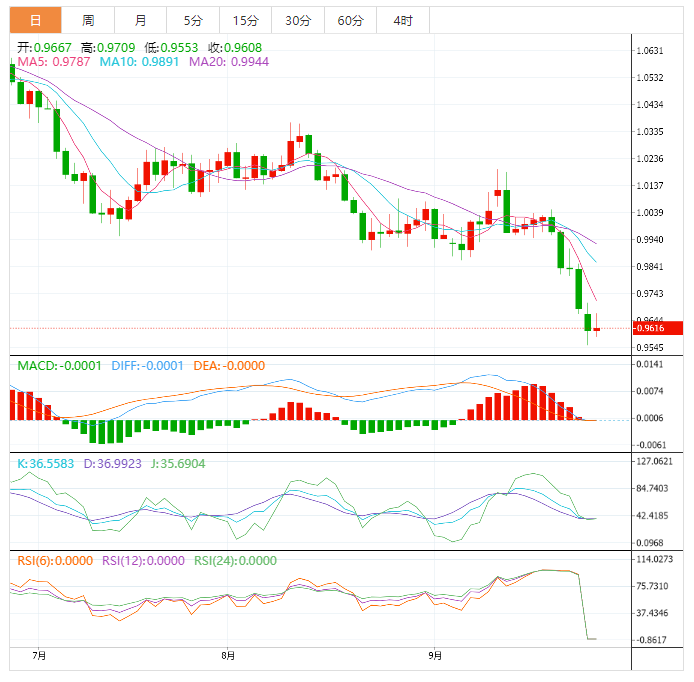Click the red 0.9616 current price label
694x682 pixels.
(x=657, y=328)
